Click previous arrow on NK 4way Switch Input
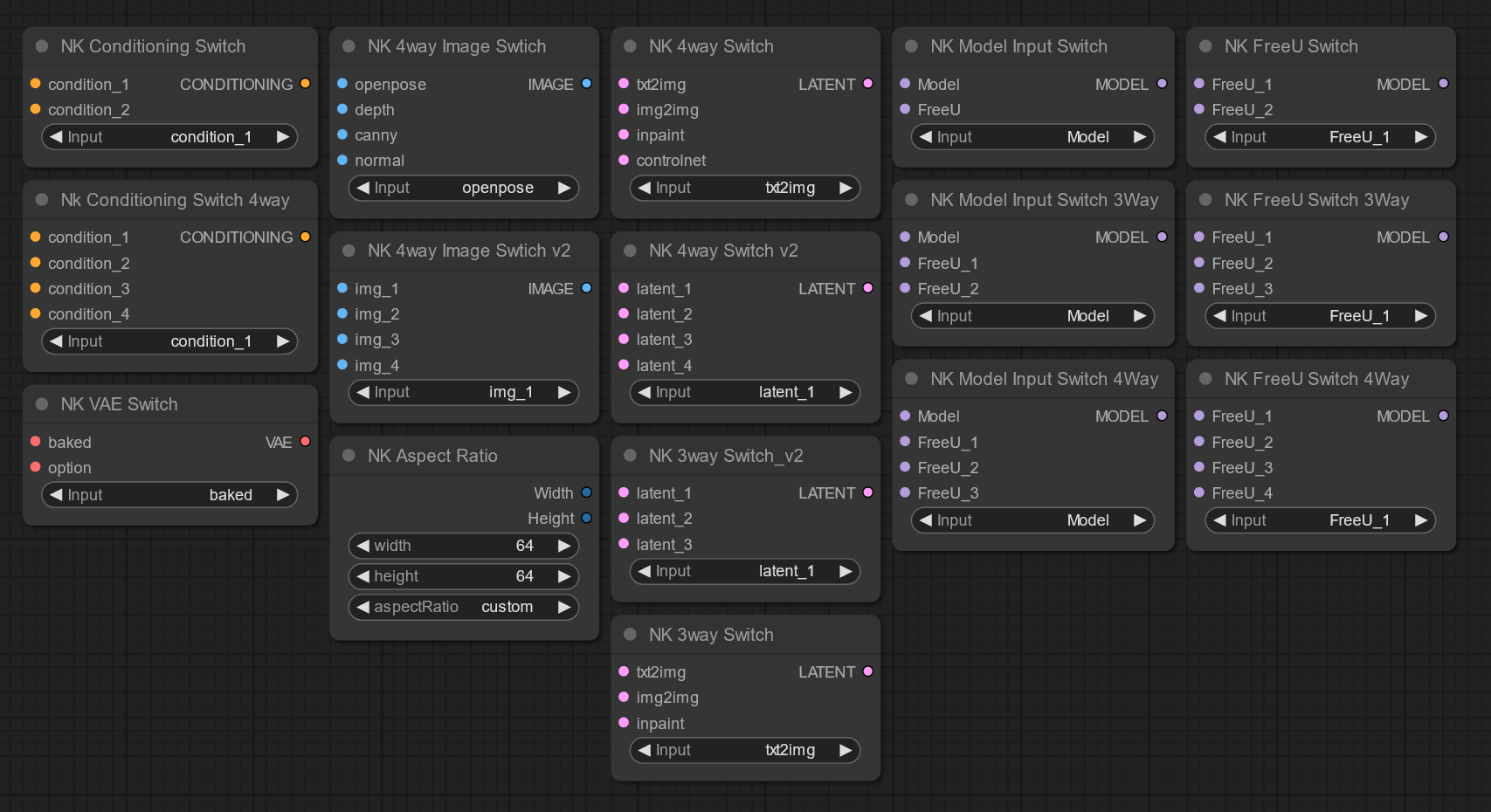 pyautogui.click(x=645, y=188)
